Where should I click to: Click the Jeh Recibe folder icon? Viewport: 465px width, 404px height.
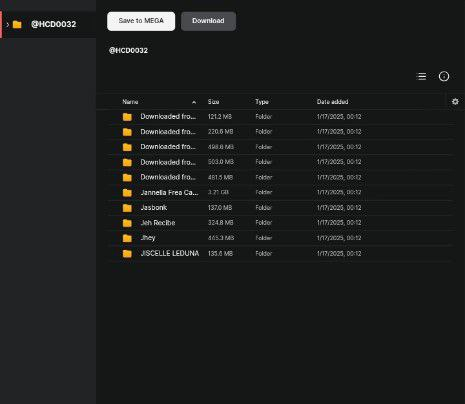tap(127, 223)
